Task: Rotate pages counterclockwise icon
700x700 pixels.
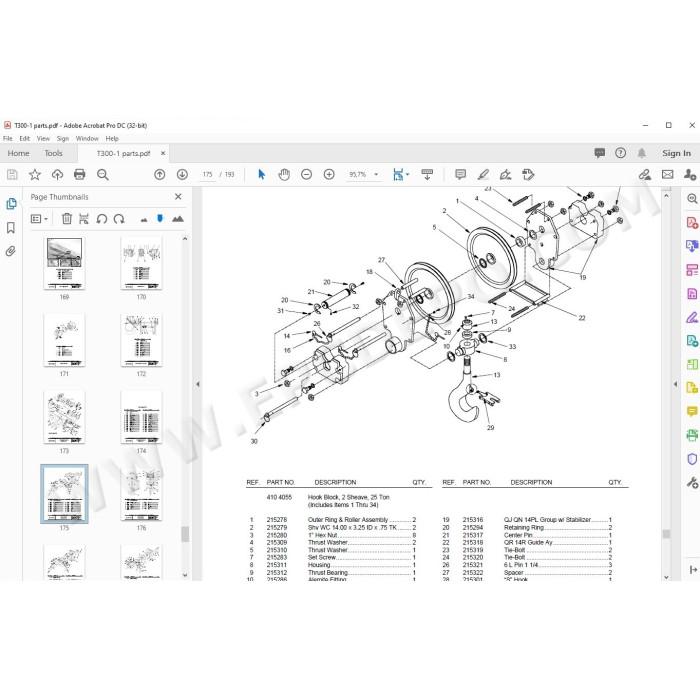Action: point(102,219)
